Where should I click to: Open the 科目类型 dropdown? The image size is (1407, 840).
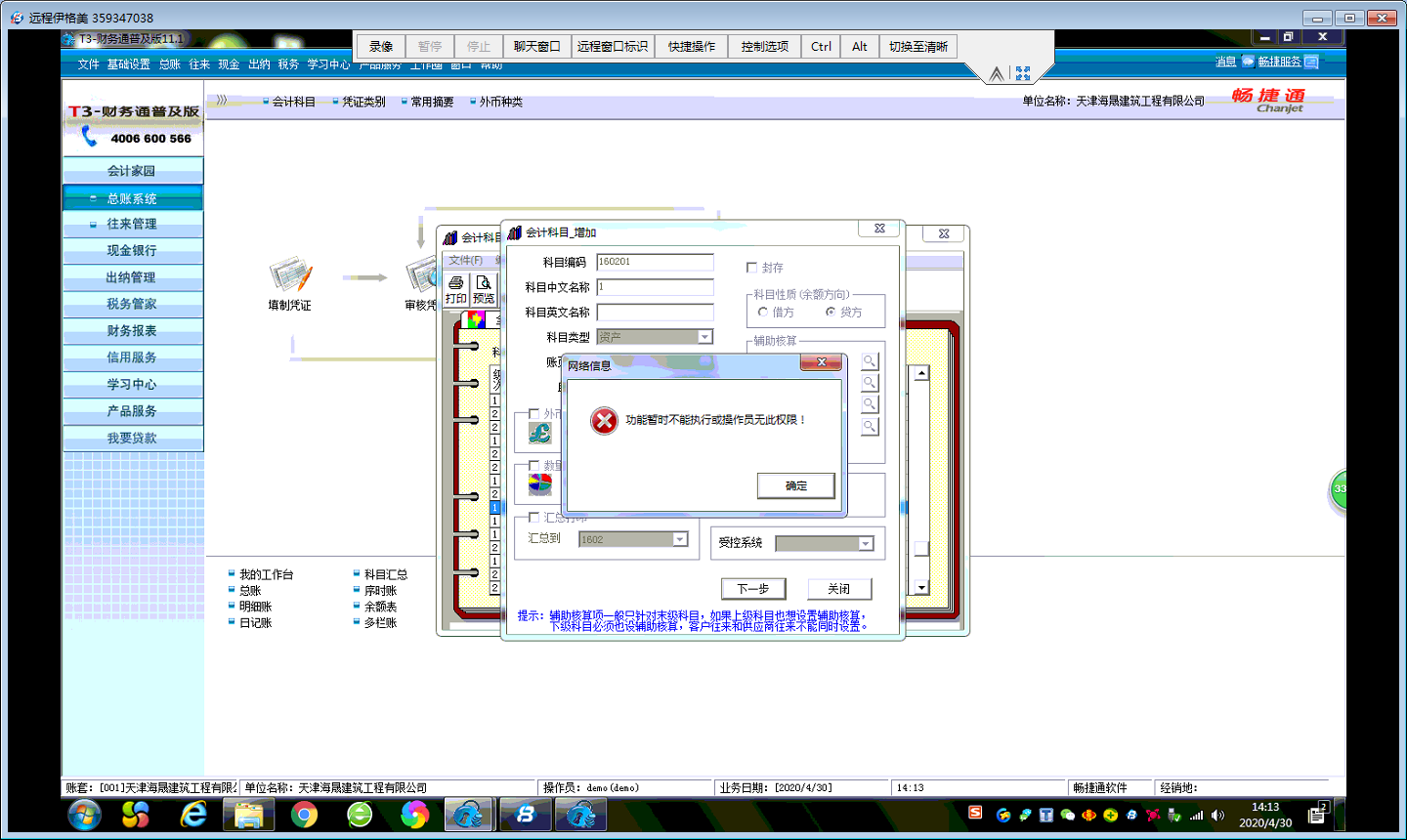[x=704, y=337]
